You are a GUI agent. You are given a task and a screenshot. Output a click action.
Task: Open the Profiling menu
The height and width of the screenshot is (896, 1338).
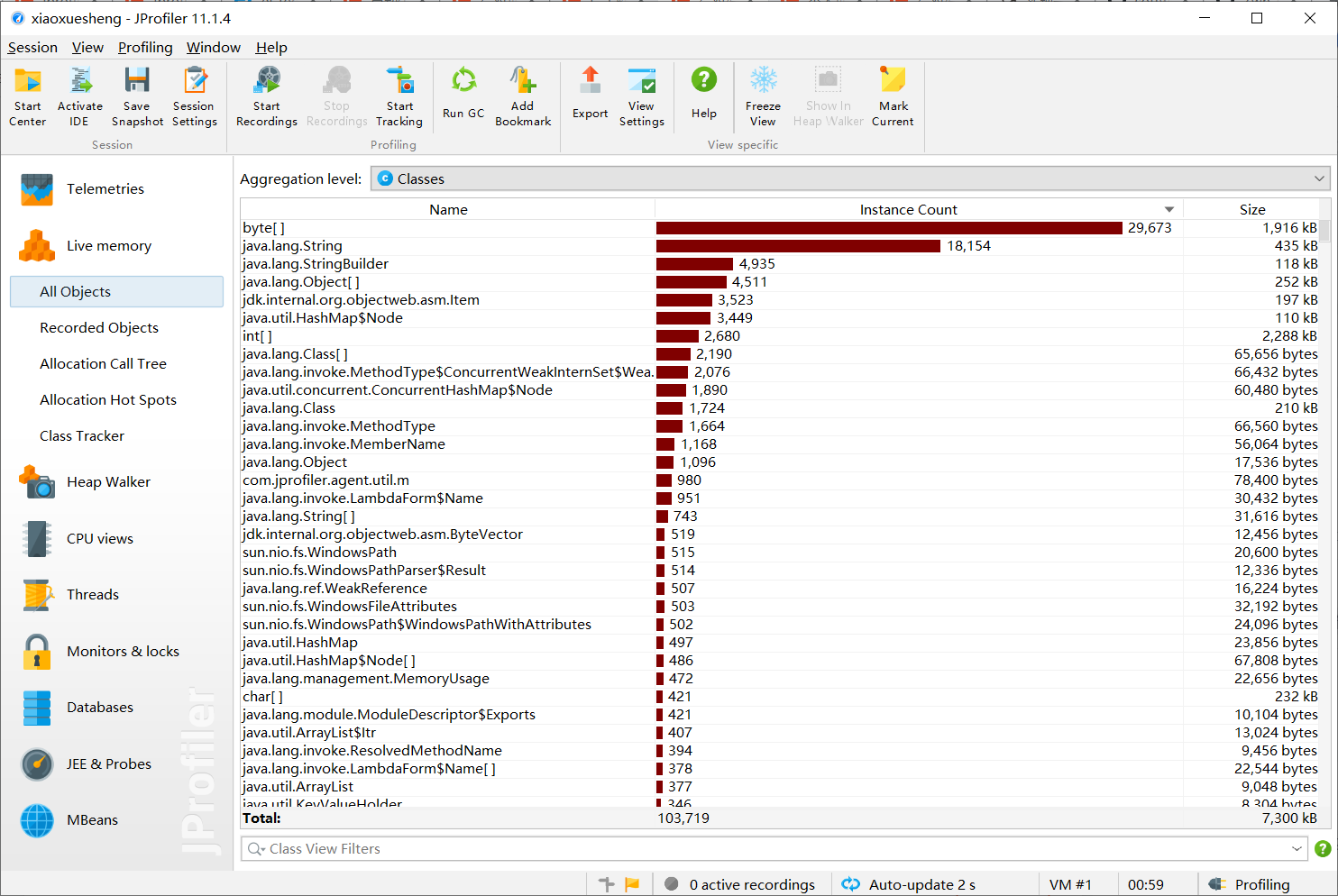145,48
